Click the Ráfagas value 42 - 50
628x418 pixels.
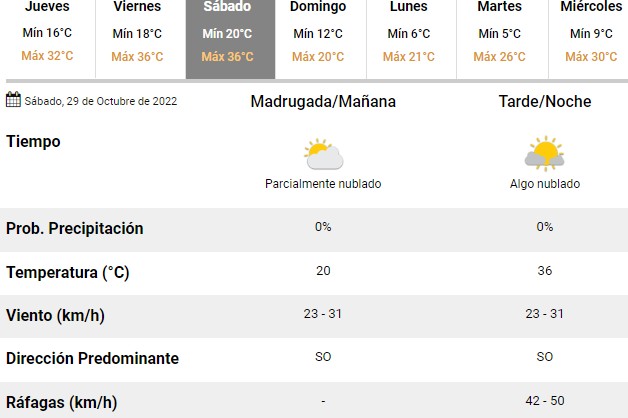(545, 401)
